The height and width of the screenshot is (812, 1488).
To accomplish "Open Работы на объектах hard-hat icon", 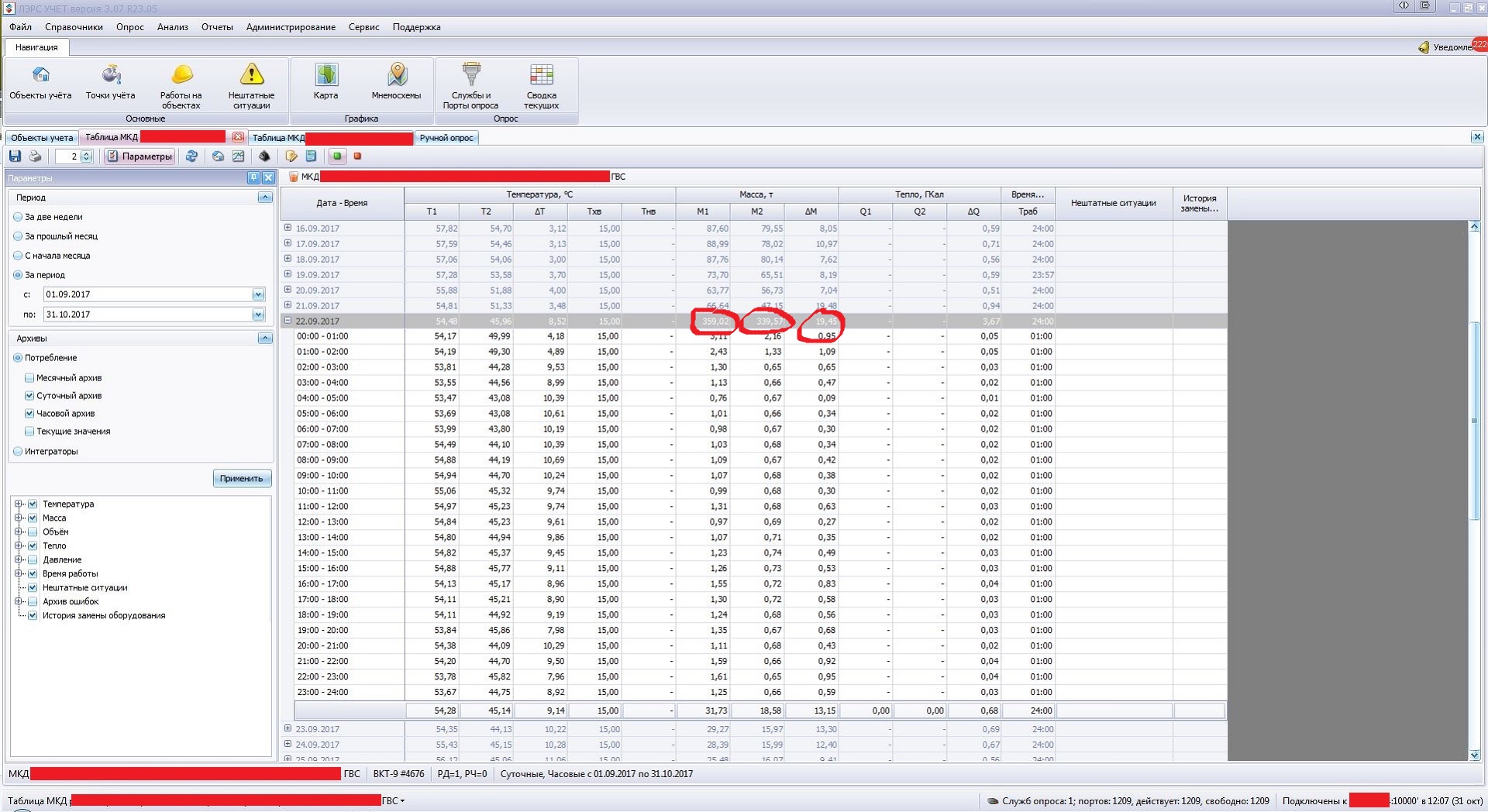I will tap(181, 87).
